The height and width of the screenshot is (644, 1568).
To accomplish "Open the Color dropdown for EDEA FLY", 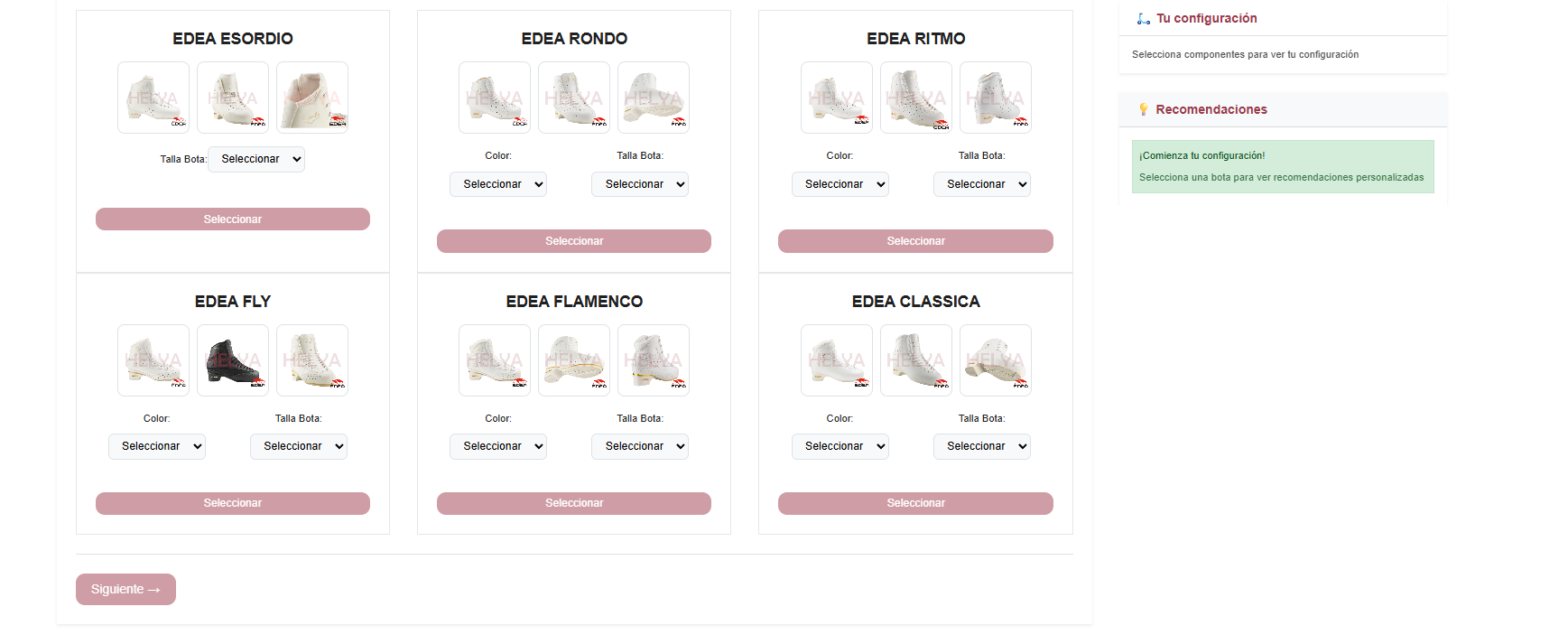I will click(156, 446).
